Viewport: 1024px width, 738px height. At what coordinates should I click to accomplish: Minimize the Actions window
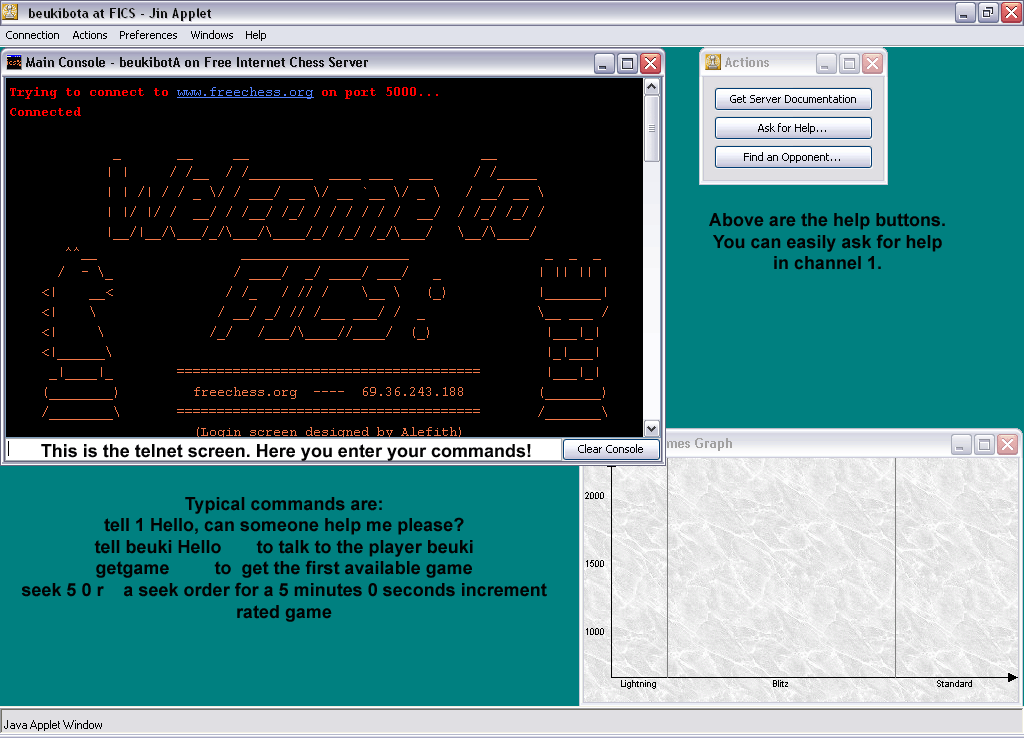[826, 63]
